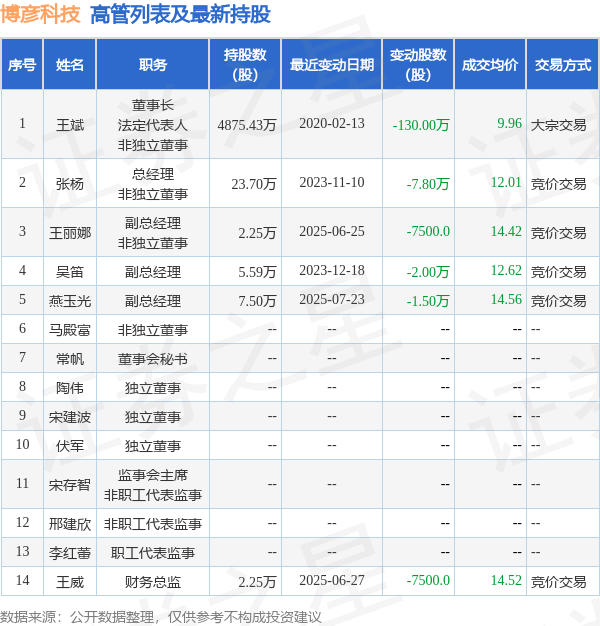
Task: Click the 董事会秘书 position cell
Action: coord(152,359)
